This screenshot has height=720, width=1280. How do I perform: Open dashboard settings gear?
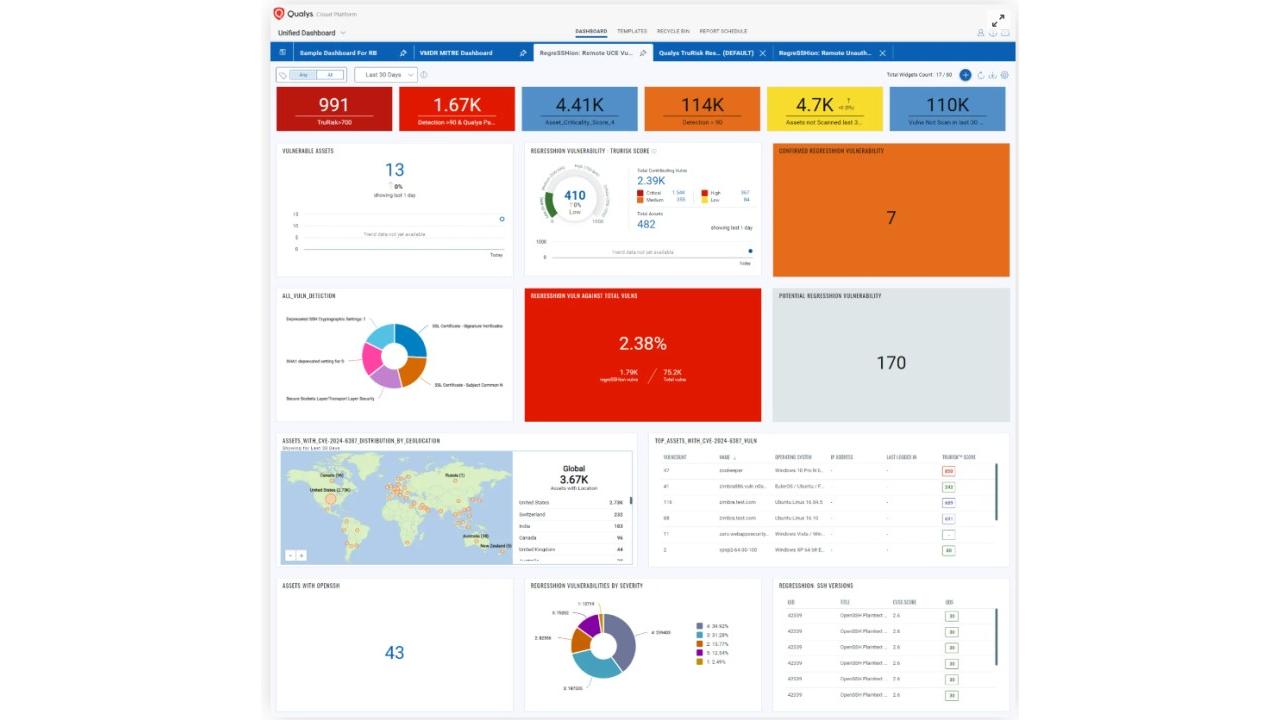1005,75
